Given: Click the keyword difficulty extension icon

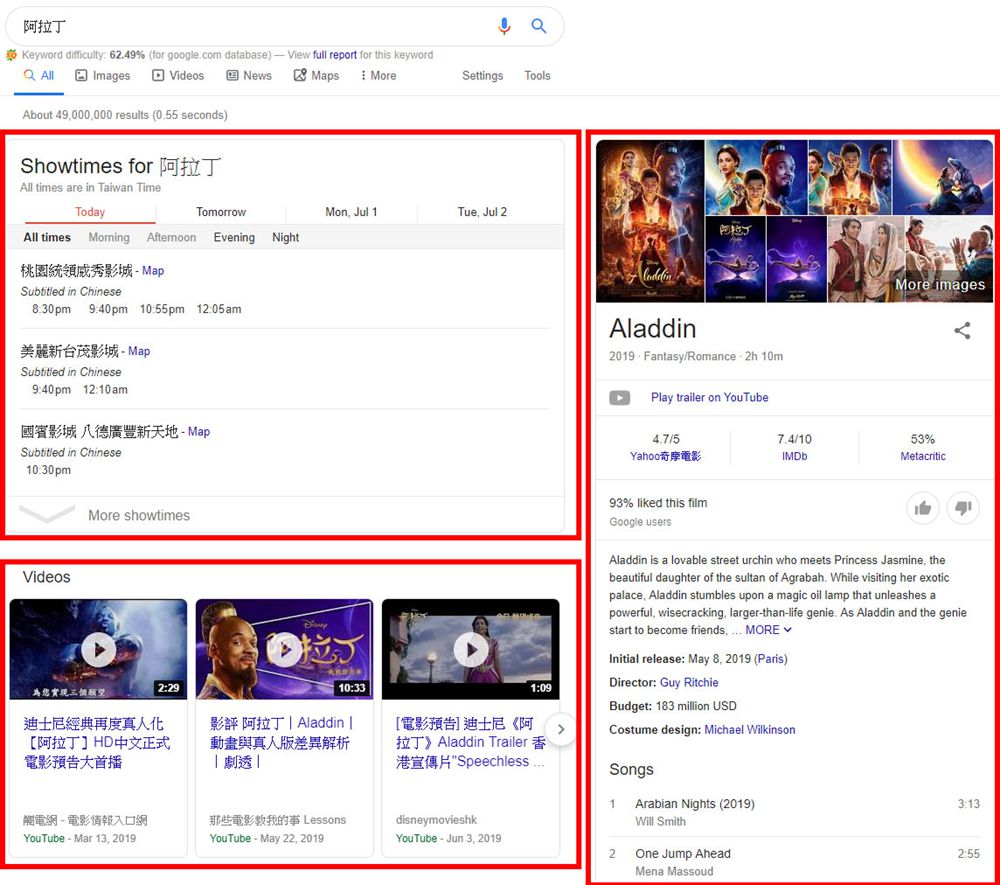Looking at the screenshot, I should 11,55.
